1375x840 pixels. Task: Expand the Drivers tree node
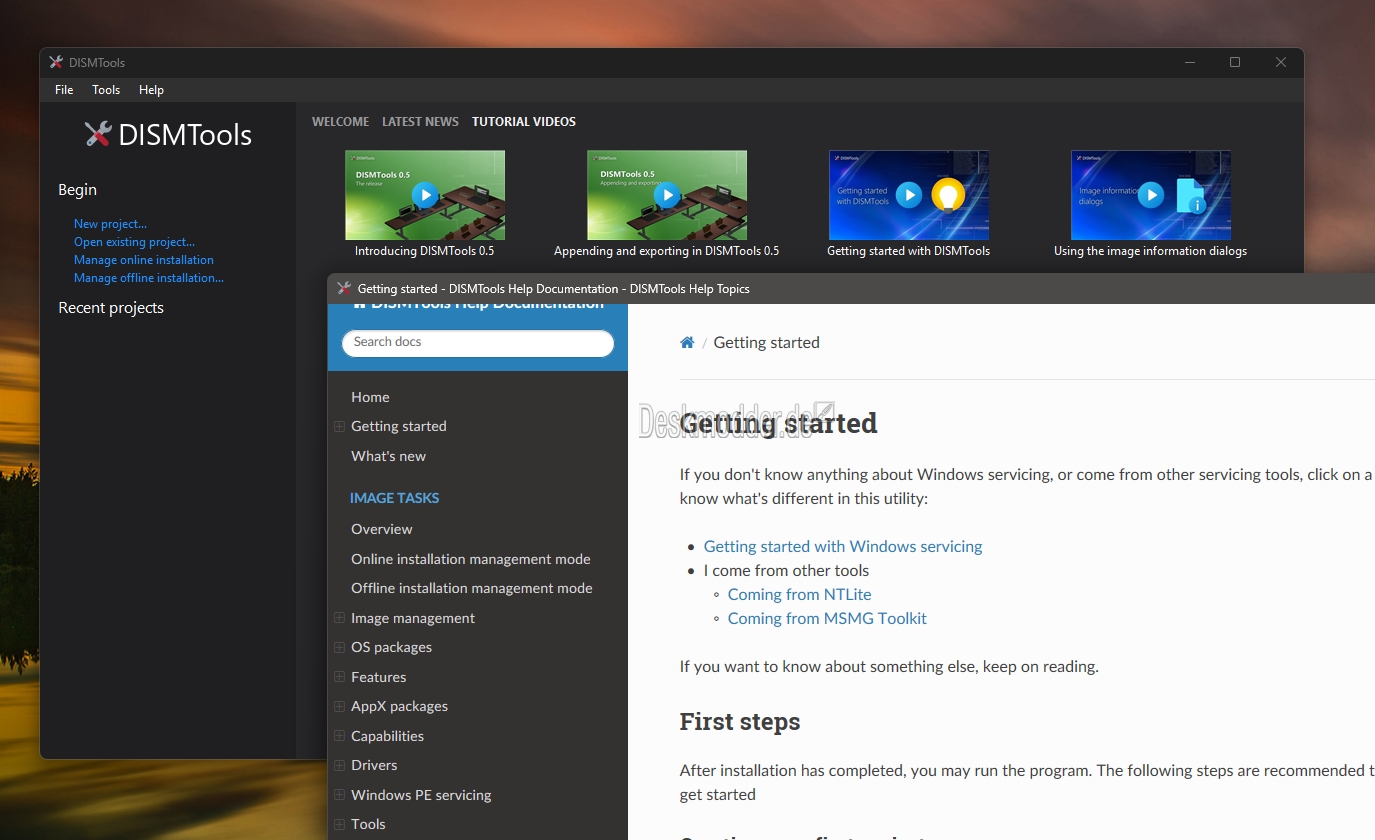point(339,765)
